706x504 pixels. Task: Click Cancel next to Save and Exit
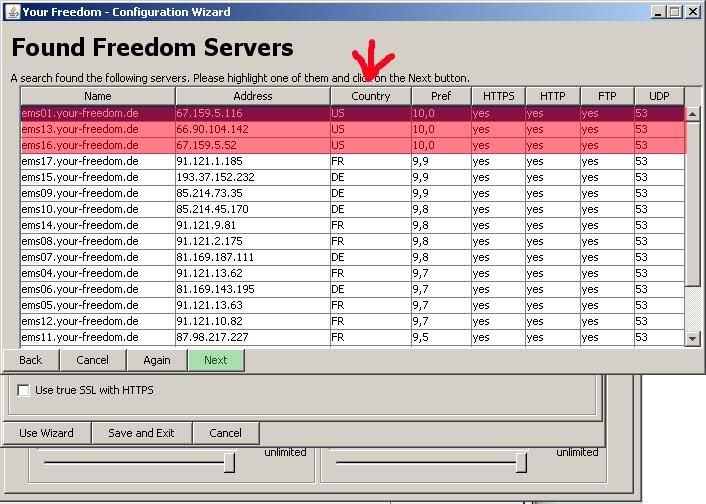click(226, 433)
